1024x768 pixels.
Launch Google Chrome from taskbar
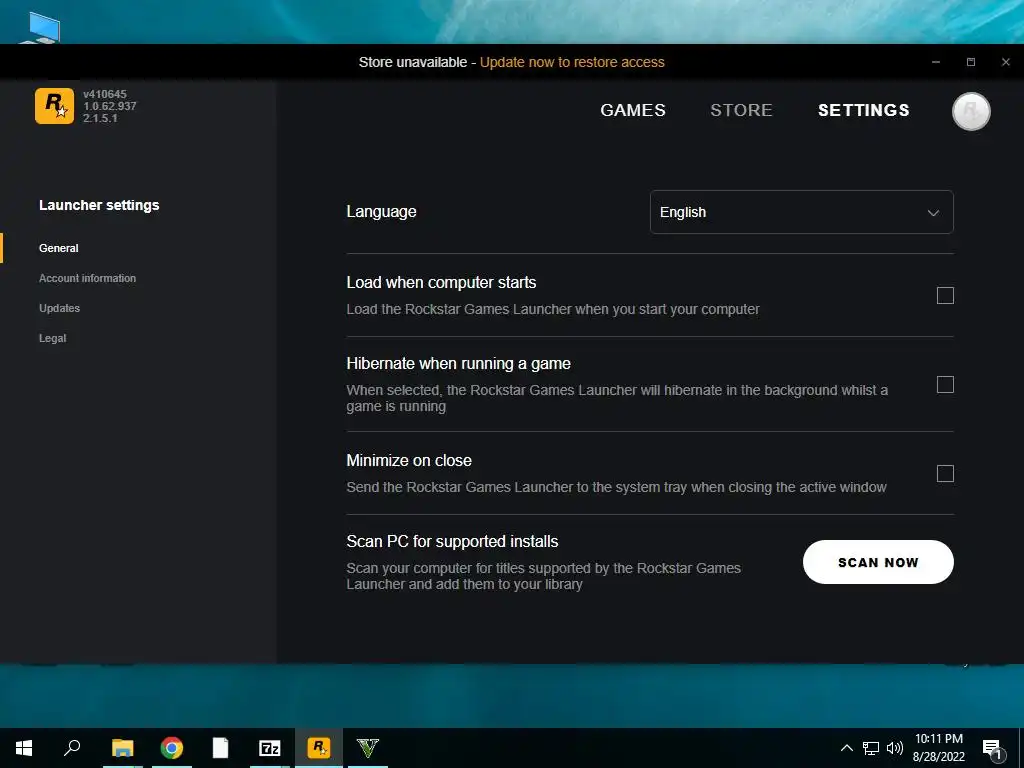172,748
